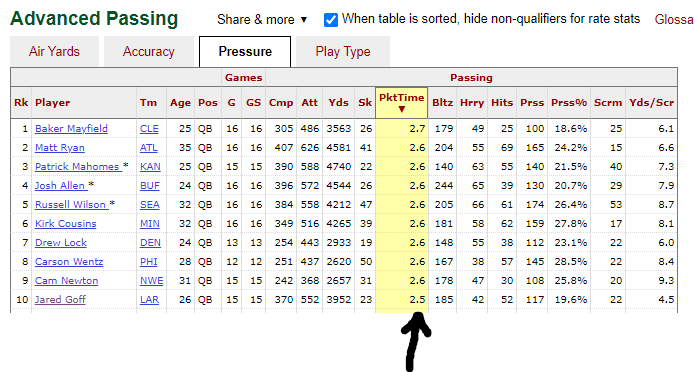Open the SEA team page link
The height and width of the screenshot is (372, 694).
click(x=150, y=205)
